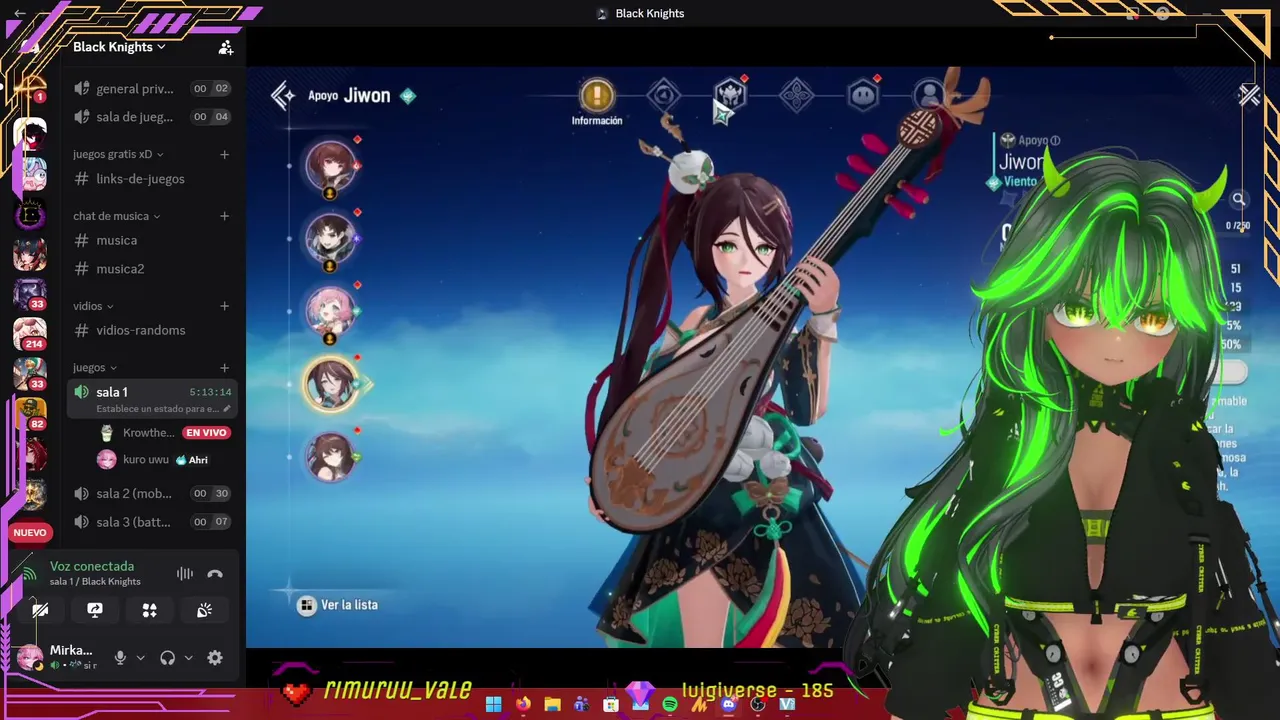The width and height of the screenshot is (1280, 720).
Task: Click the EN VIVO badge next to Krowthe
Action: [206, 433]
